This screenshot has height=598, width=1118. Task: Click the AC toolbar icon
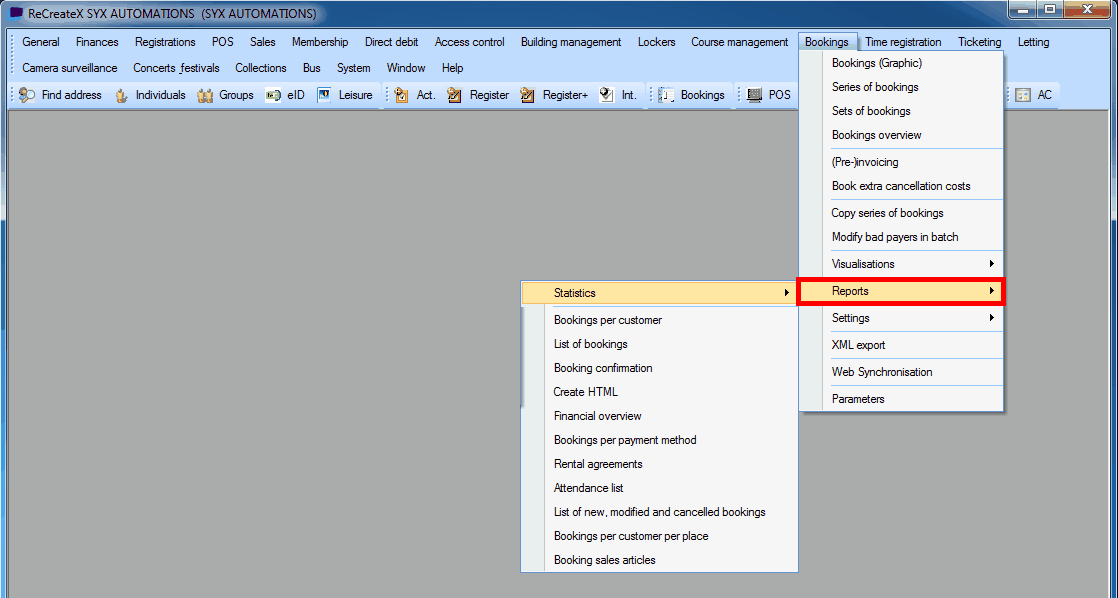[x=1023, y=95]
